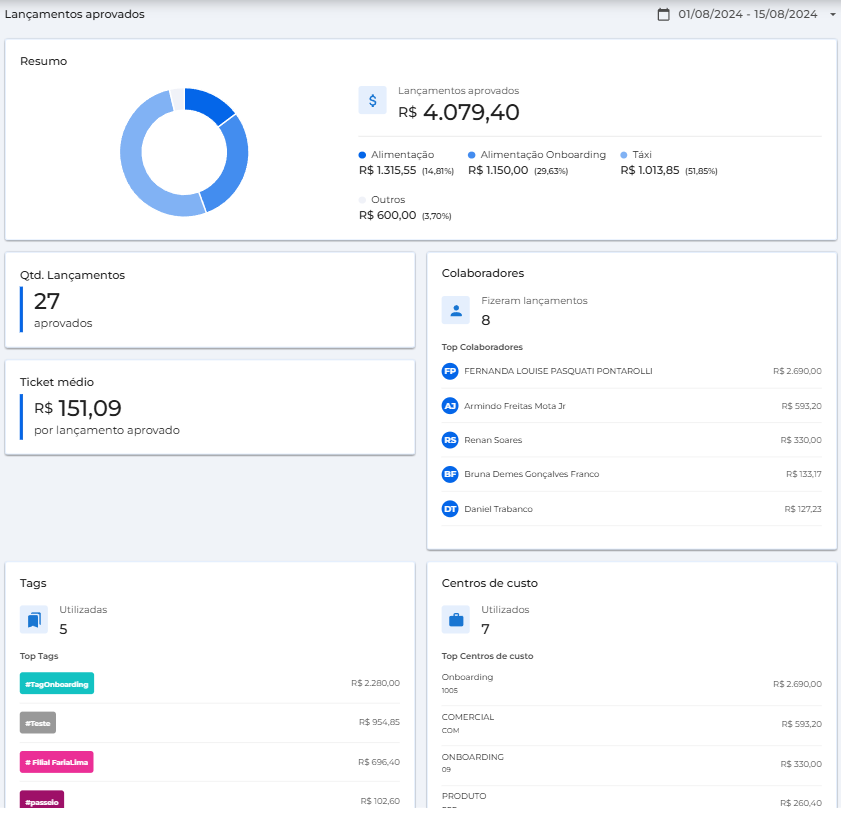The height and width of the screenshot is (817, 841).
Task: Click the calendar icon beside the date range
Action: coord(663,14)
